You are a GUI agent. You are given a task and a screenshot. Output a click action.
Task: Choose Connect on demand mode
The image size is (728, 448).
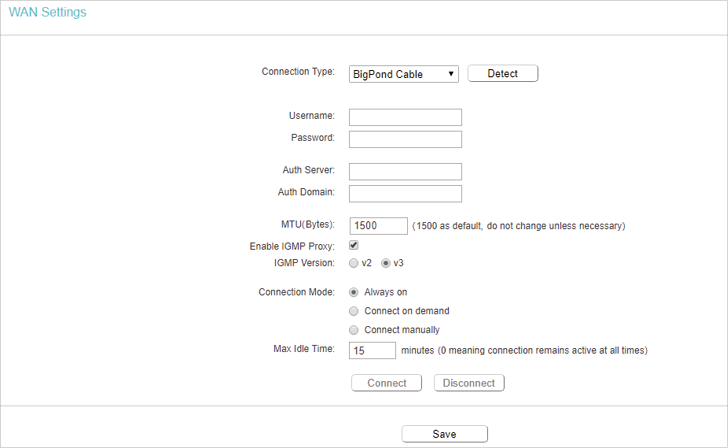354,311
